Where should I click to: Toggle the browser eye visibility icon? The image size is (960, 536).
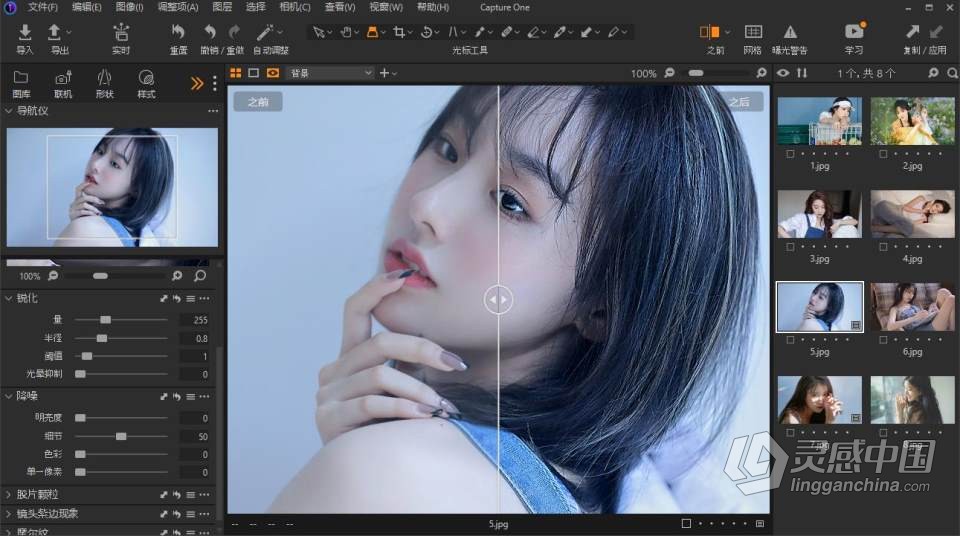coord(783,73)
